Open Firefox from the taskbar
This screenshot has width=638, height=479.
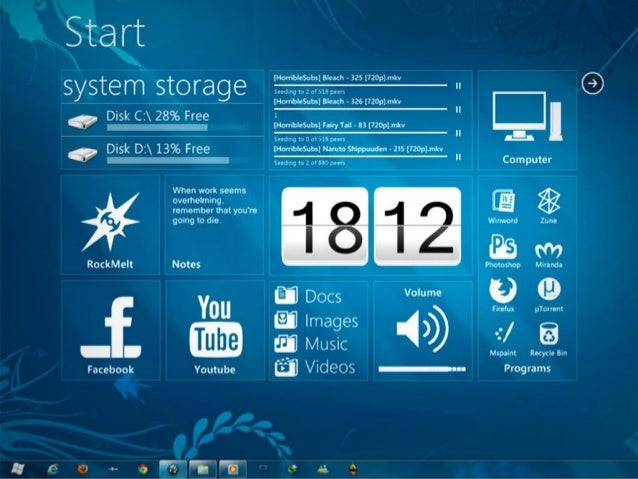tap(83, 469)
